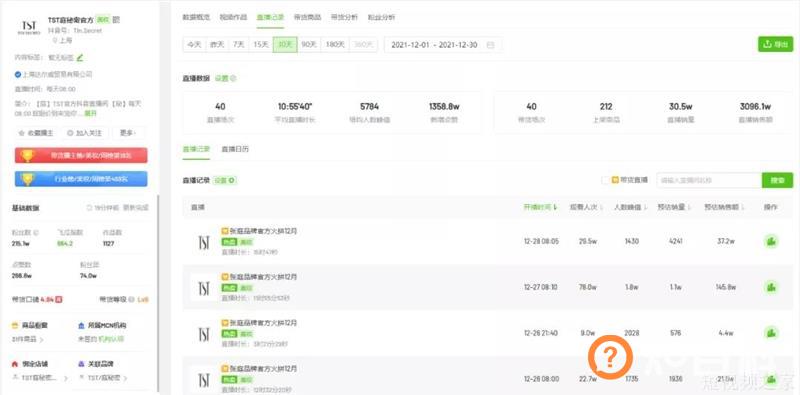800x395 pixels.
Task: Click the info icon beside 粉丝数
Action: click(36, 232)
